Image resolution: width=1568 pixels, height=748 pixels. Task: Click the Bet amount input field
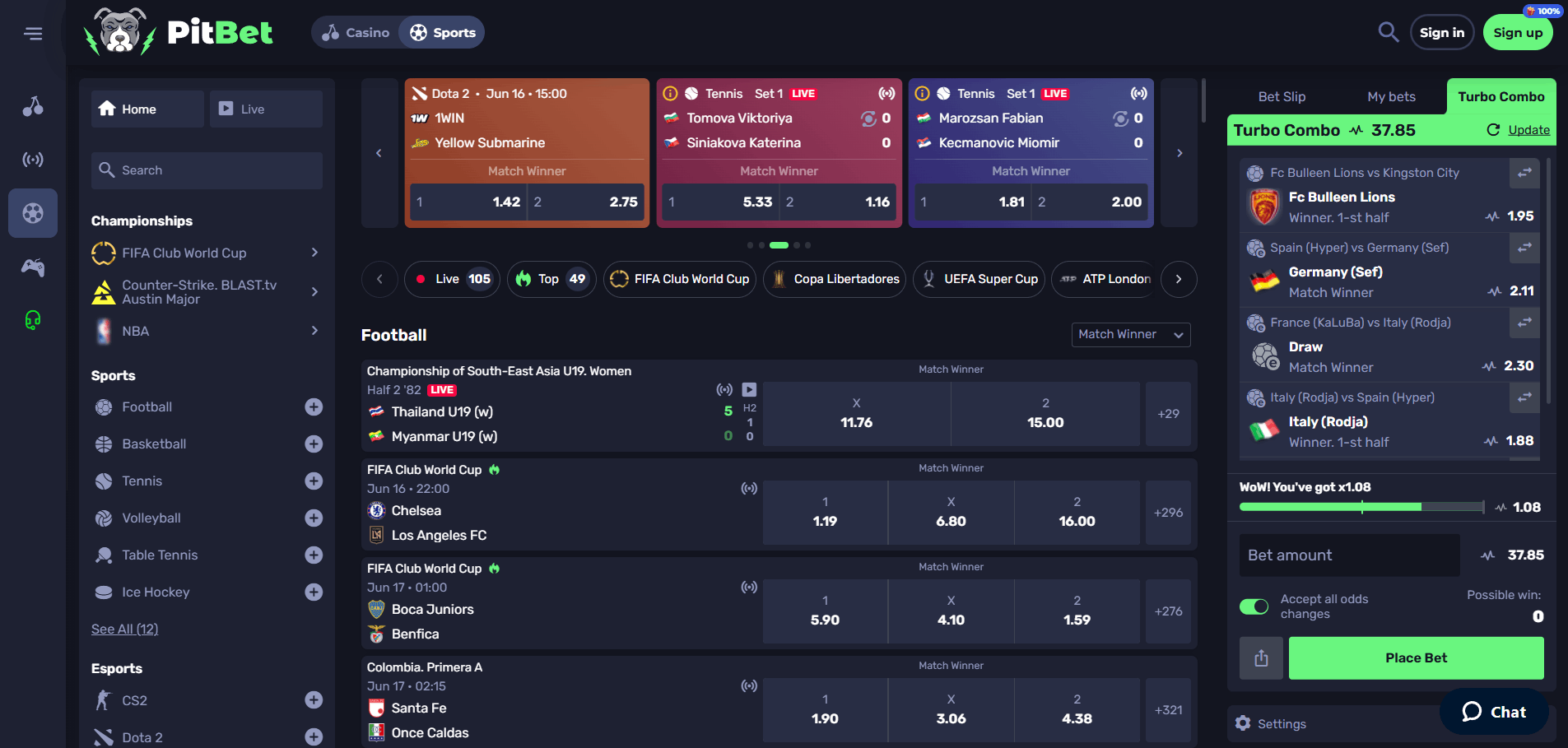click(1349, 555)
